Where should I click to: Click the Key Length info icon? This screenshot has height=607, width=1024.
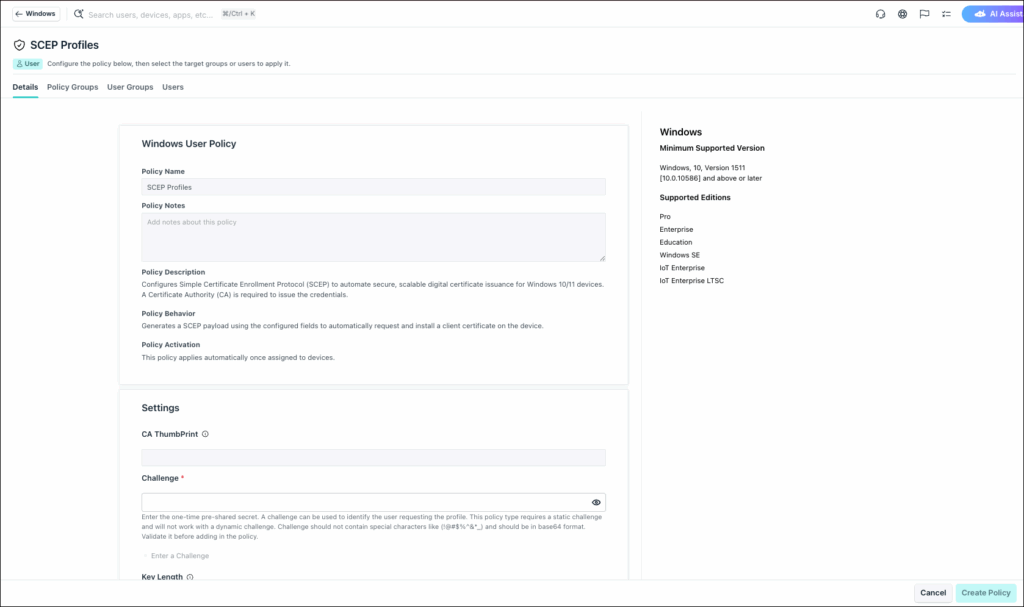pos(190,577)
